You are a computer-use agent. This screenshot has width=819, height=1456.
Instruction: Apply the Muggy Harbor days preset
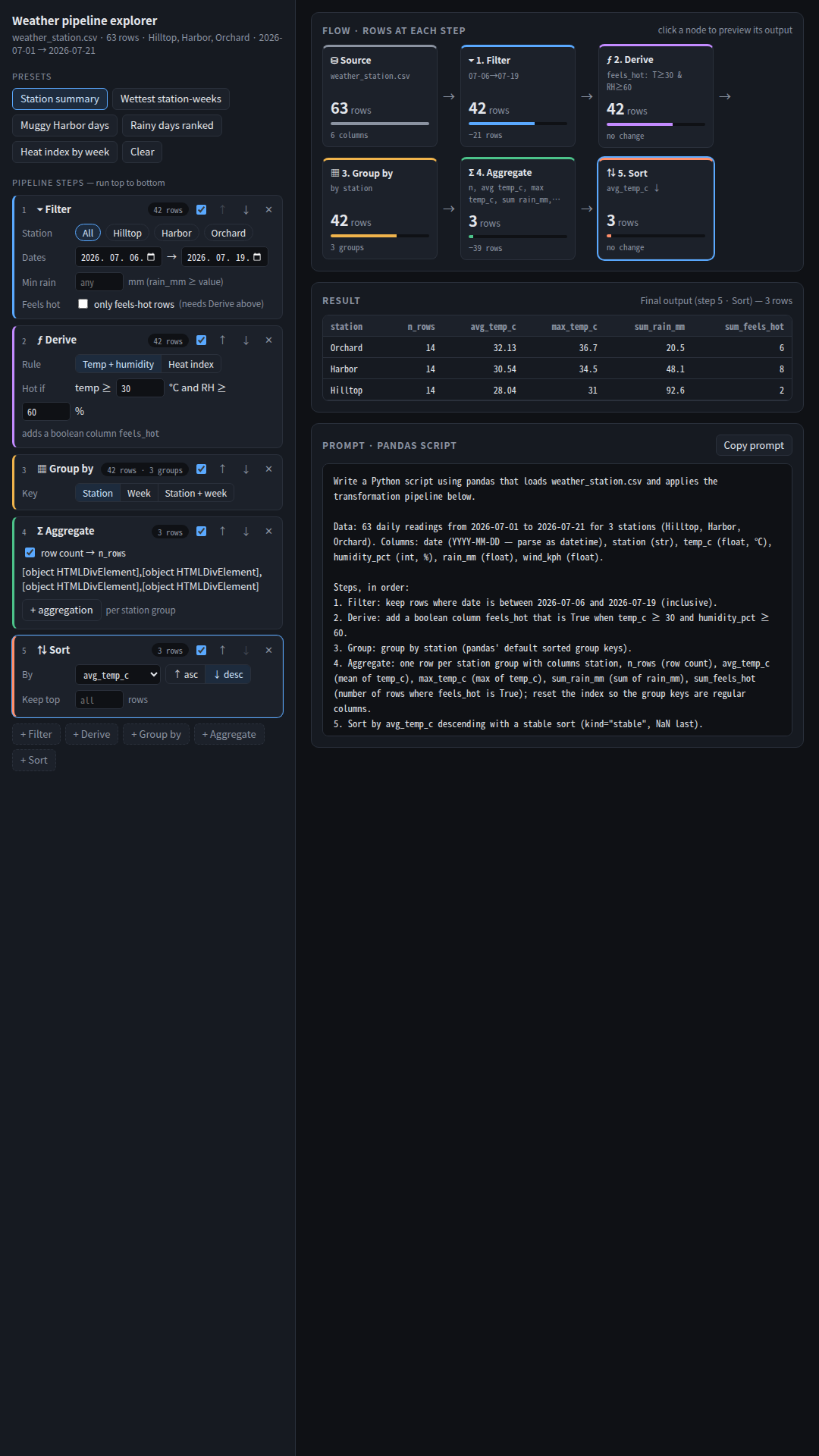(x=65, y=126)
